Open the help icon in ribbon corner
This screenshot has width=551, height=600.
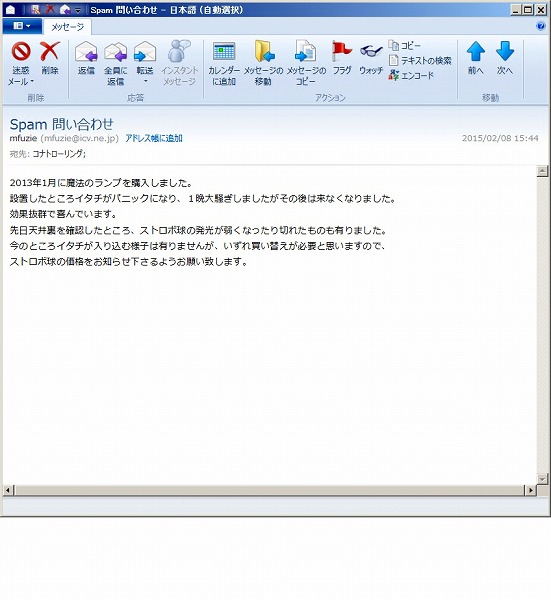coord(541,26)
